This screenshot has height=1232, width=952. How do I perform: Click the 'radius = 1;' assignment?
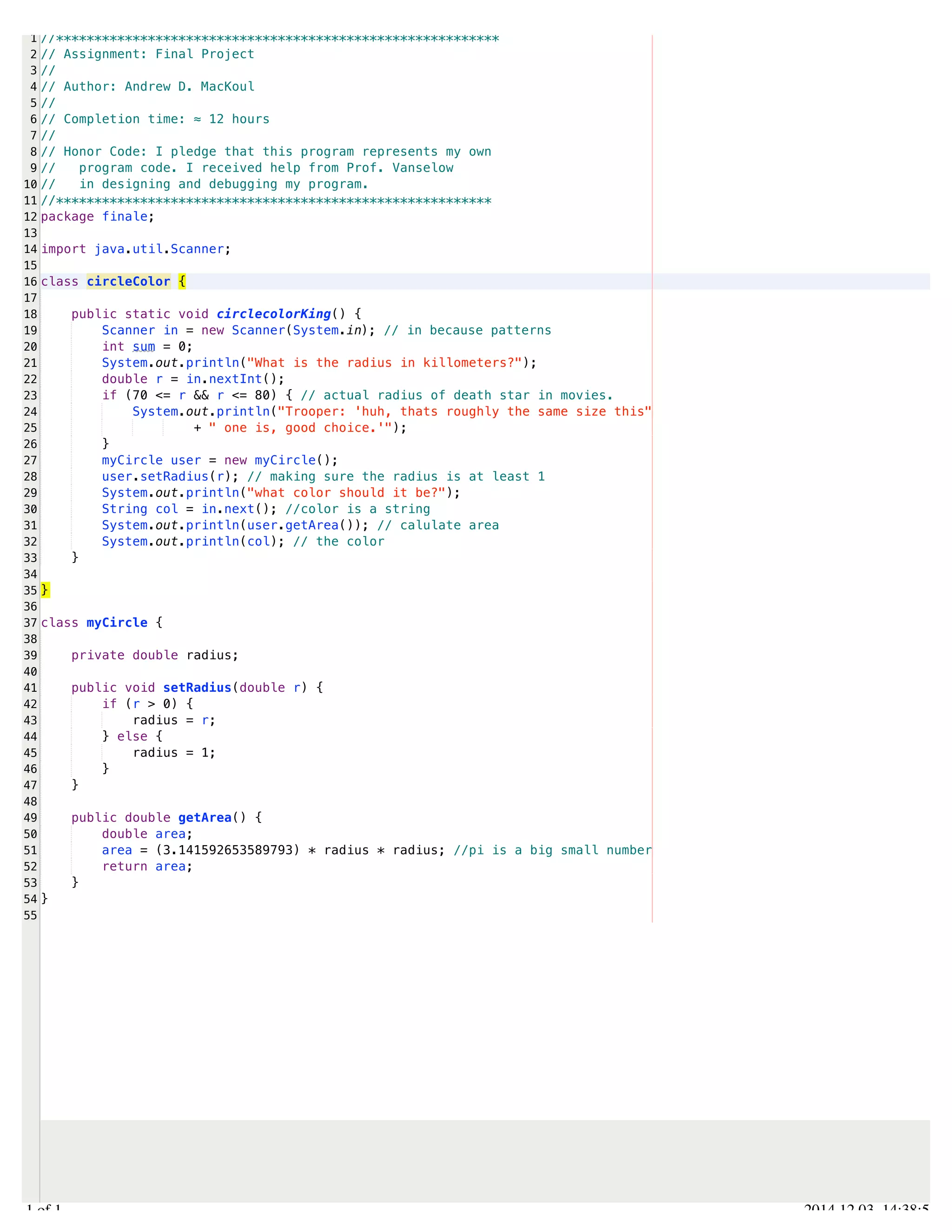pos(174,753)
